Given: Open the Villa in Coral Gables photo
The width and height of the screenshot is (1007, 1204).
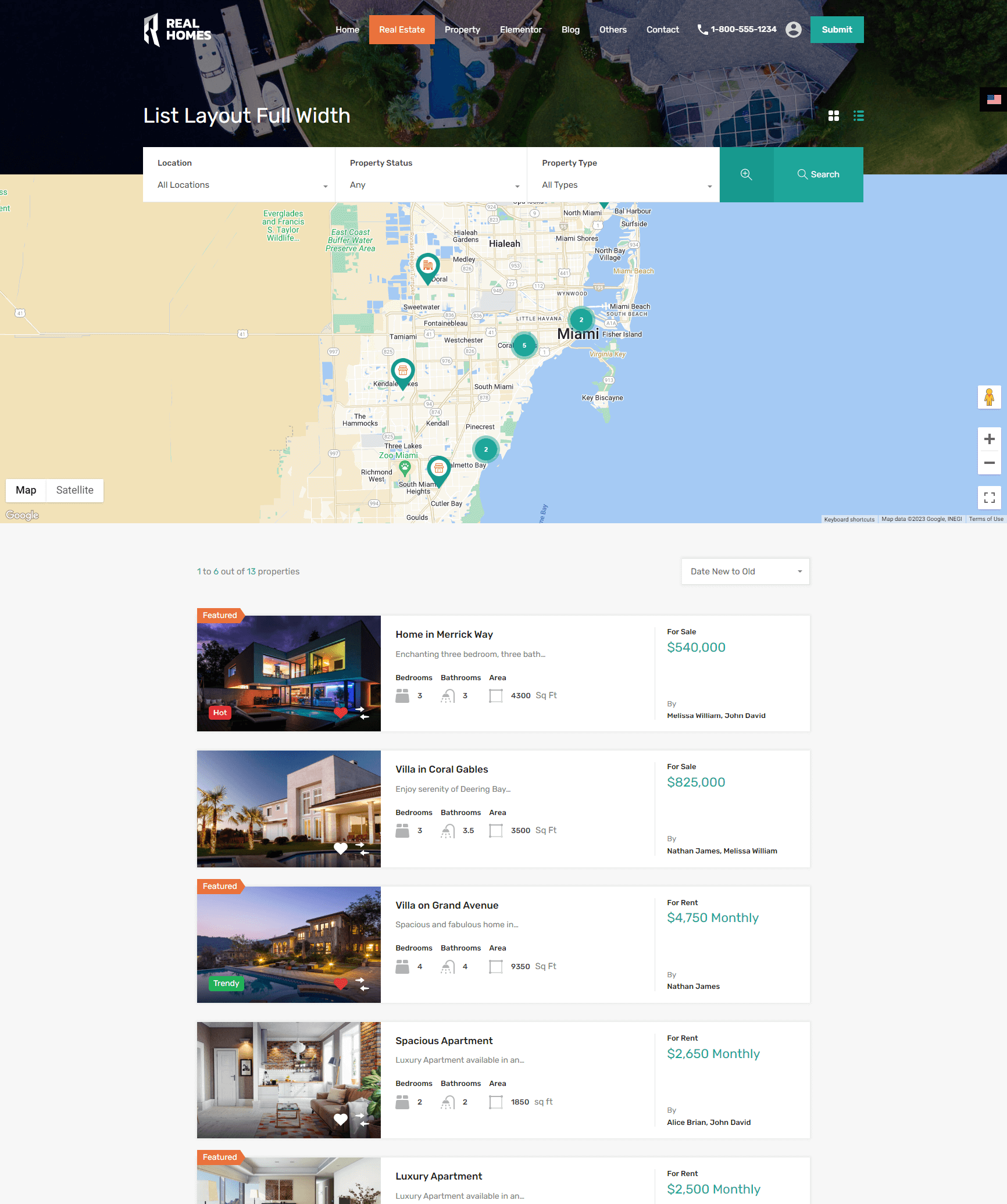Looking at the screenshot, I should click(289, 809).
